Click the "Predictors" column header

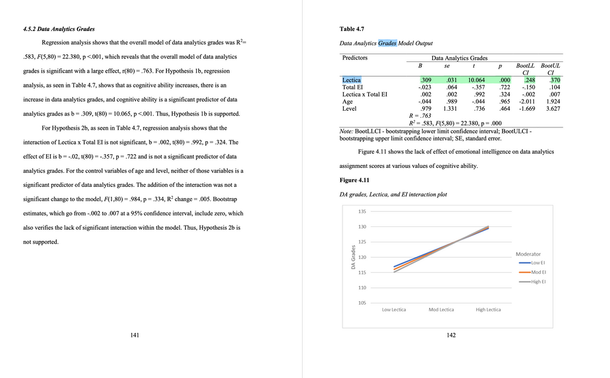pos(355,58)
